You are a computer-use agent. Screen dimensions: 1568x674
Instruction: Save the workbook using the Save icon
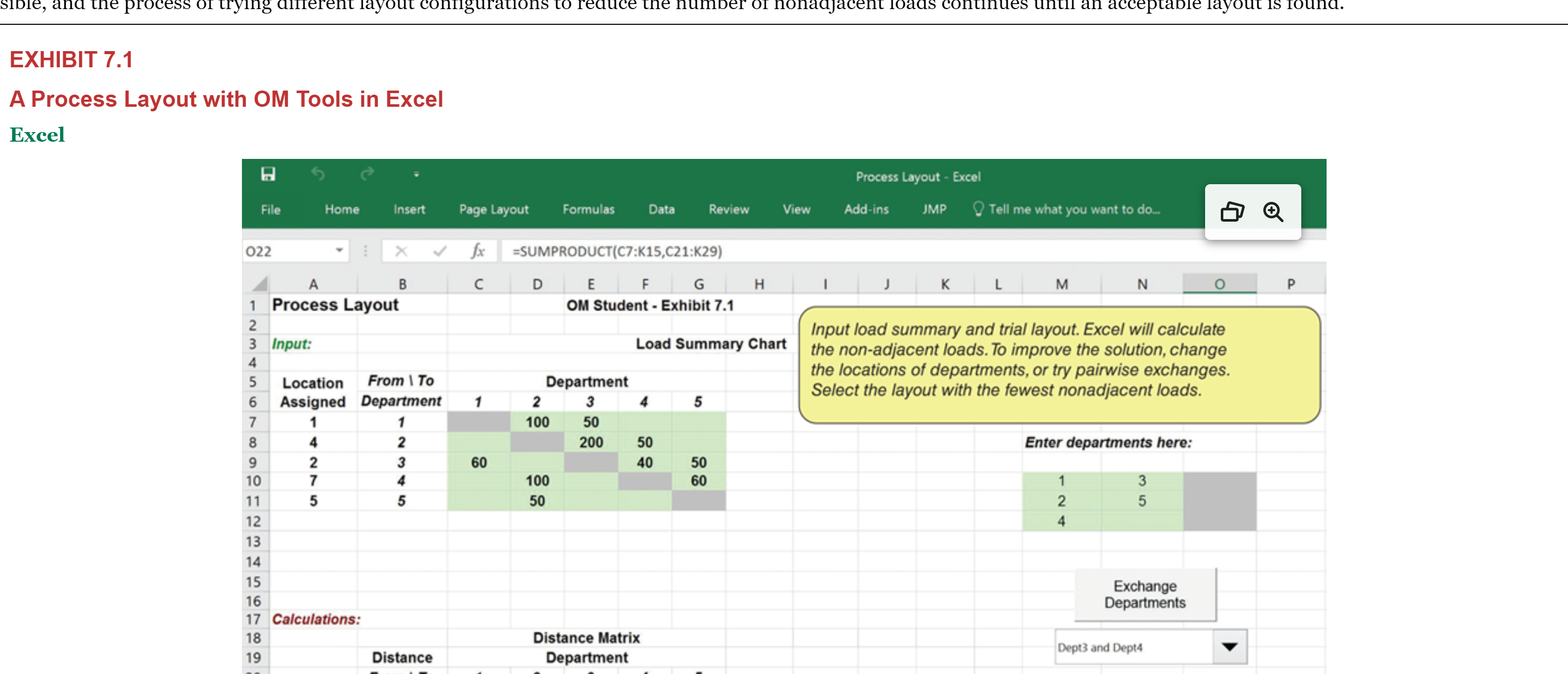click(x=268, y=175)
